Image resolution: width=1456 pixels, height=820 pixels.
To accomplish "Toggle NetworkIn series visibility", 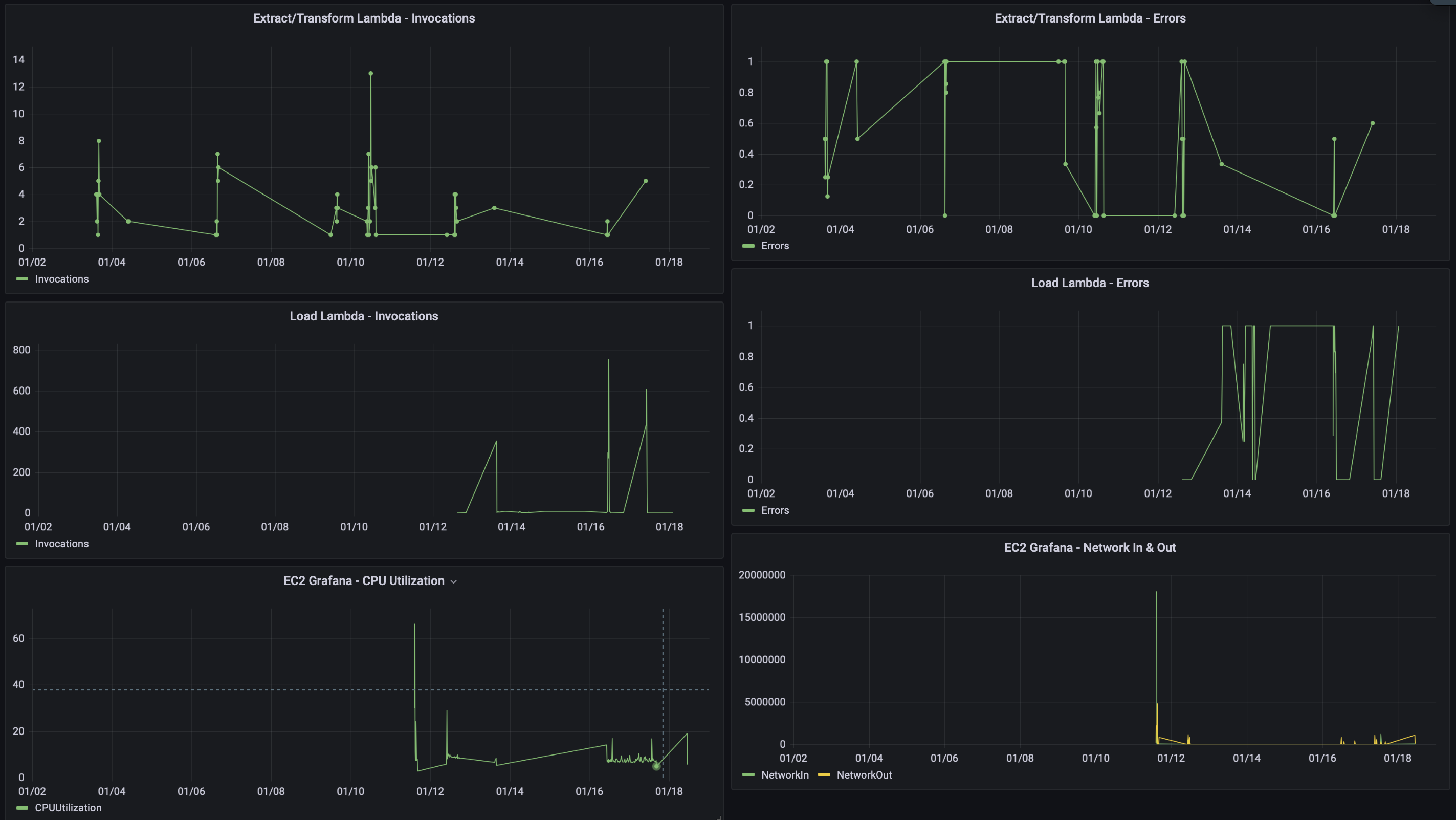I will [784, 775].
